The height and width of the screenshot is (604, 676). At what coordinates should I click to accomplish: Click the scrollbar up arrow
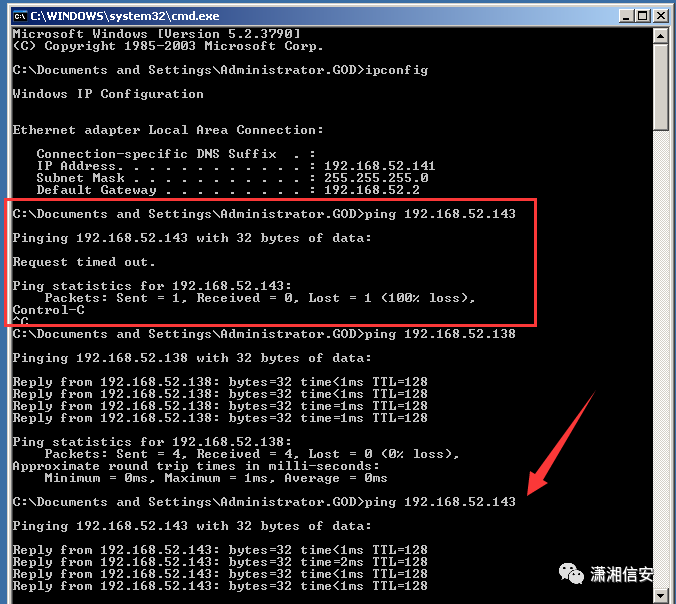(660, 36)
